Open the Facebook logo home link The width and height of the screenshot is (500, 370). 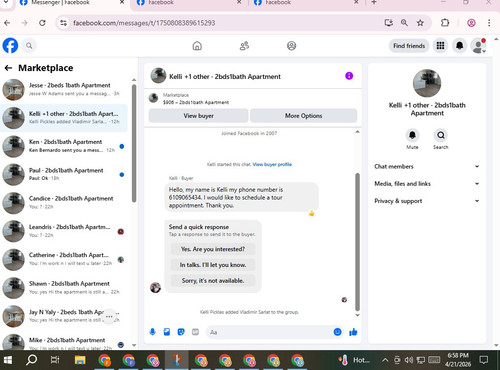pos(10,46)
